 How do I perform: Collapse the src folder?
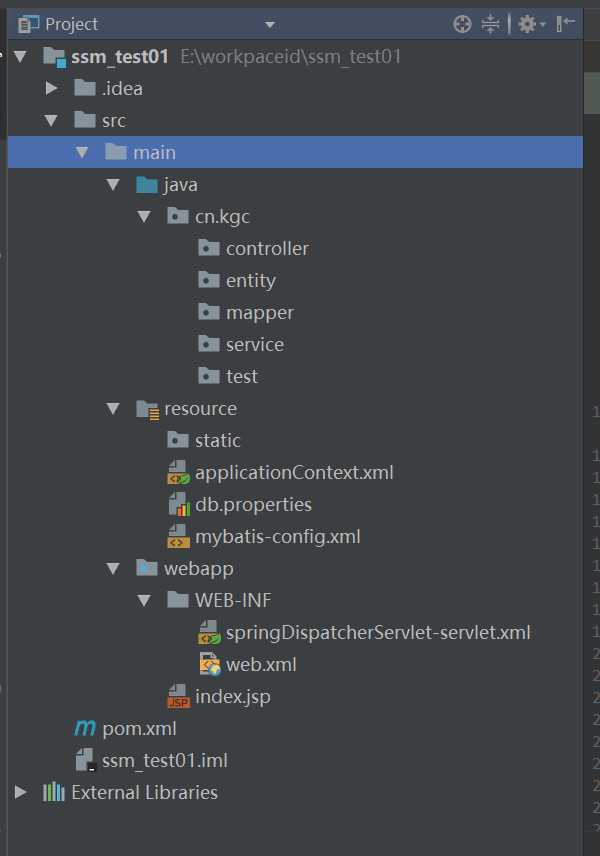(x=51, y=120)
